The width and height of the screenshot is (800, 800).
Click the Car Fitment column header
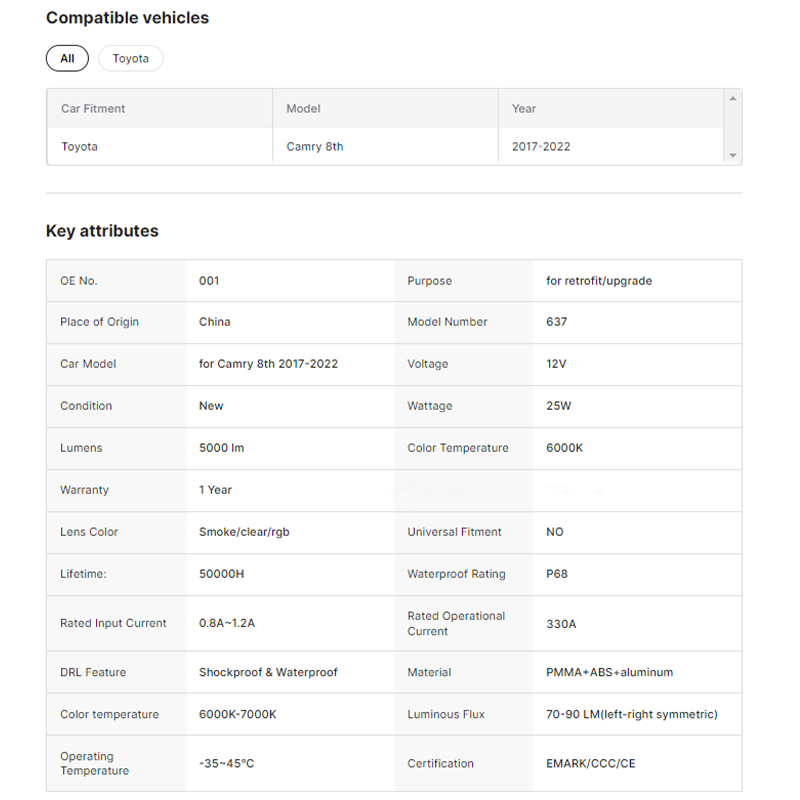coord(93,108)
